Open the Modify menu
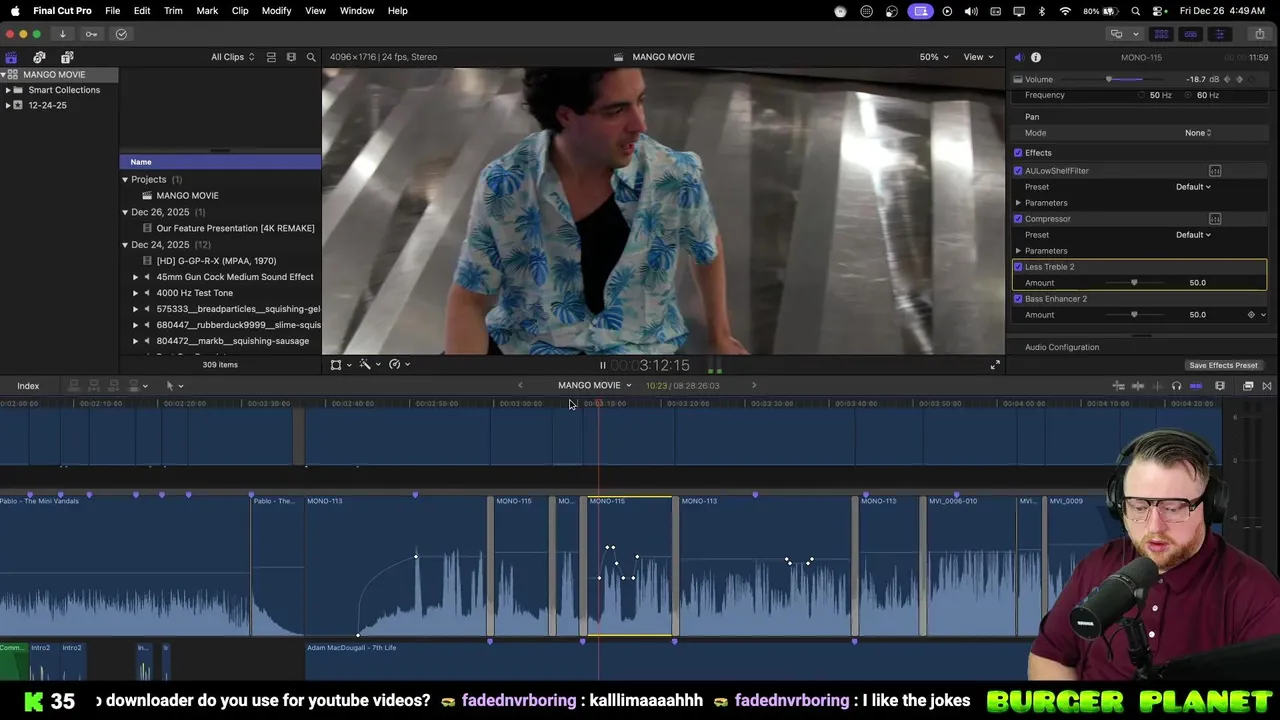1280x720 pixels. 276,10
